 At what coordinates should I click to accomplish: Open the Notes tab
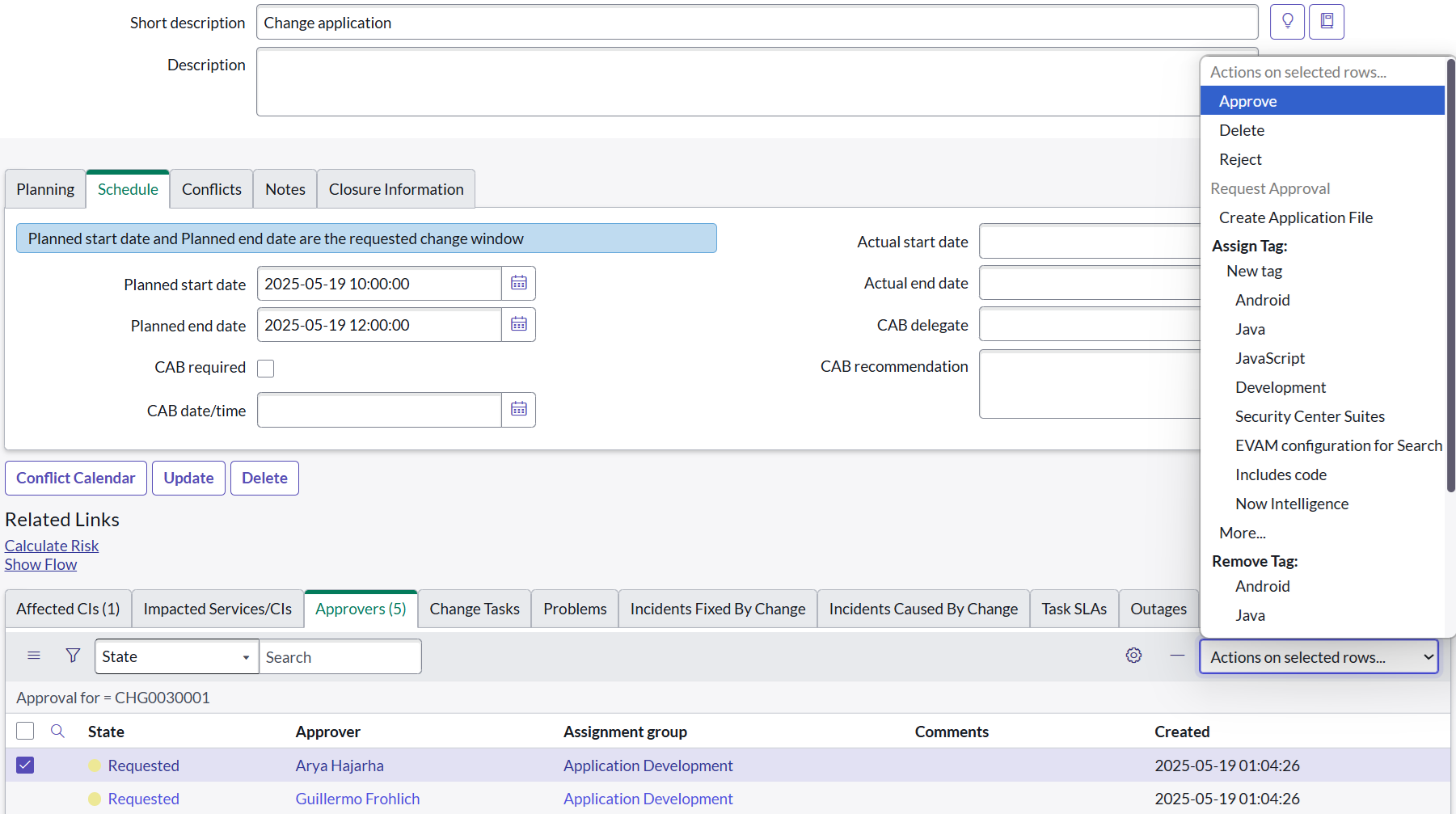285,189
